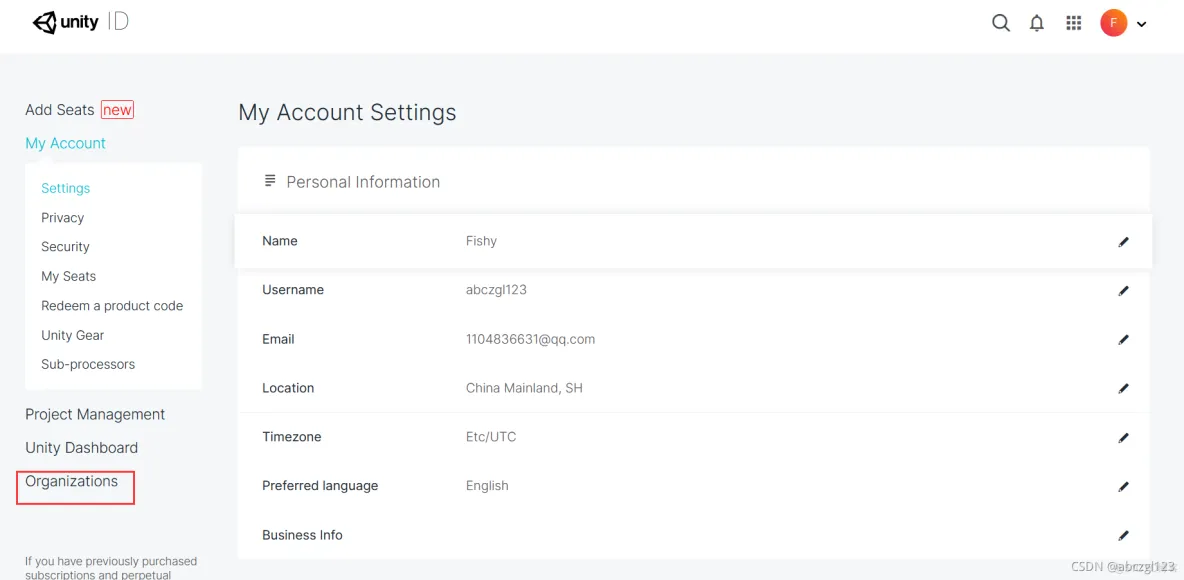
Task: Open the Security submenu item
Action: [x=65, y=247]
